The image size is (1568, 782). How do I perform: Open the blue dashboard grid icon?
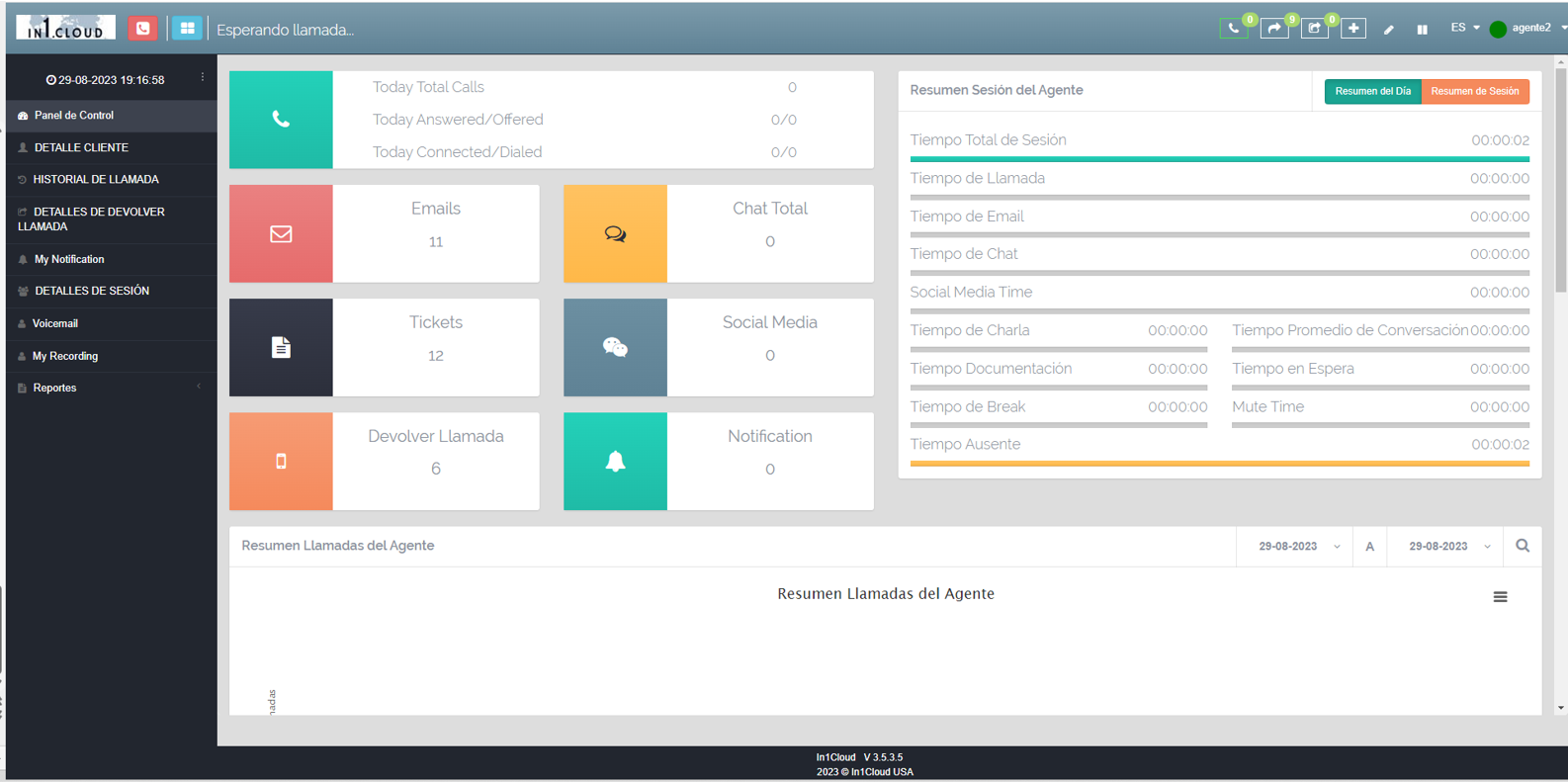click(187, 29)
